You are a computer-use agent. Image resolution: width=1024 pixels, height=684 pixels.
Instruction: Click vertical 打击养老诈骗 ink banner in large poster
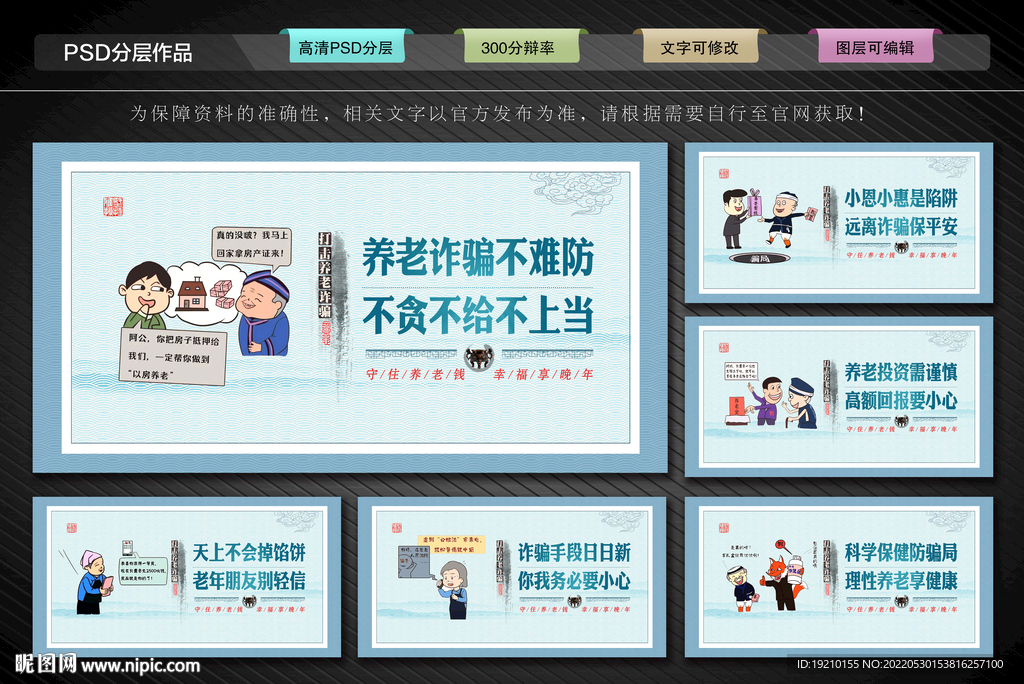pos(325,276)
